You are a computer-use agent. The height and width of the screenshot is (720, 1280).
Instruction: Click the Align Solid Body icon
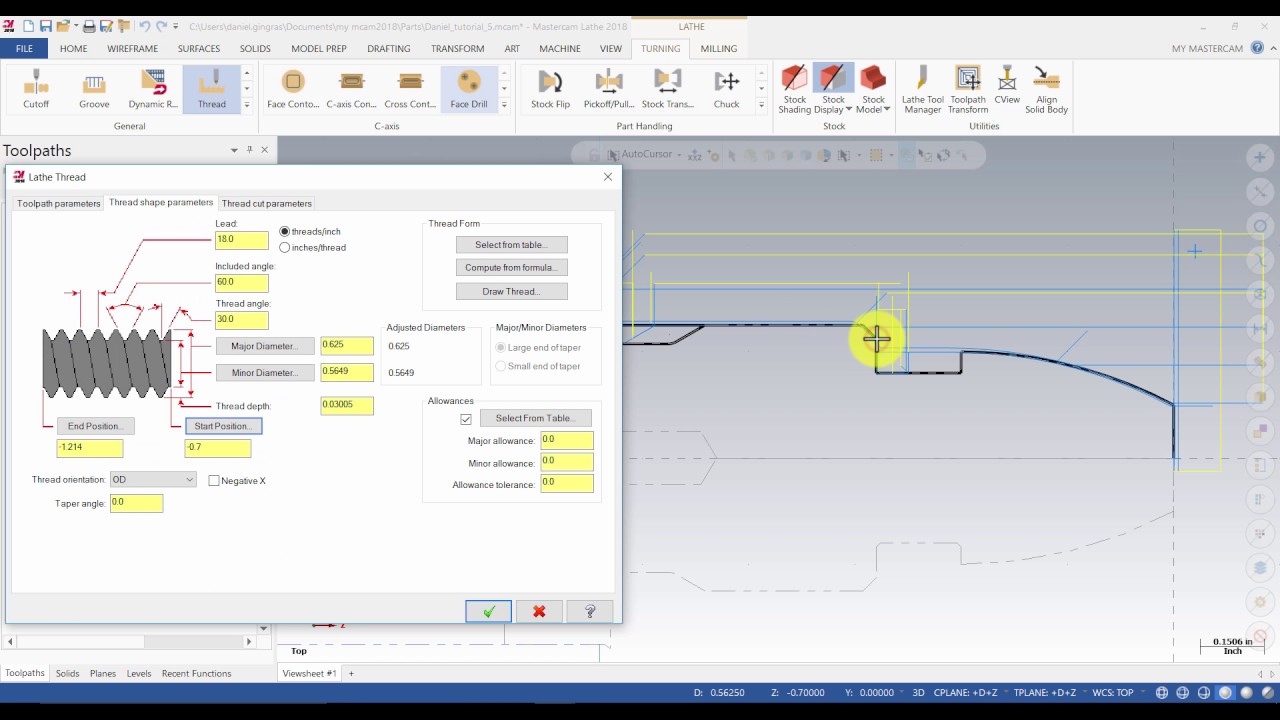[x=1047, y=89]
